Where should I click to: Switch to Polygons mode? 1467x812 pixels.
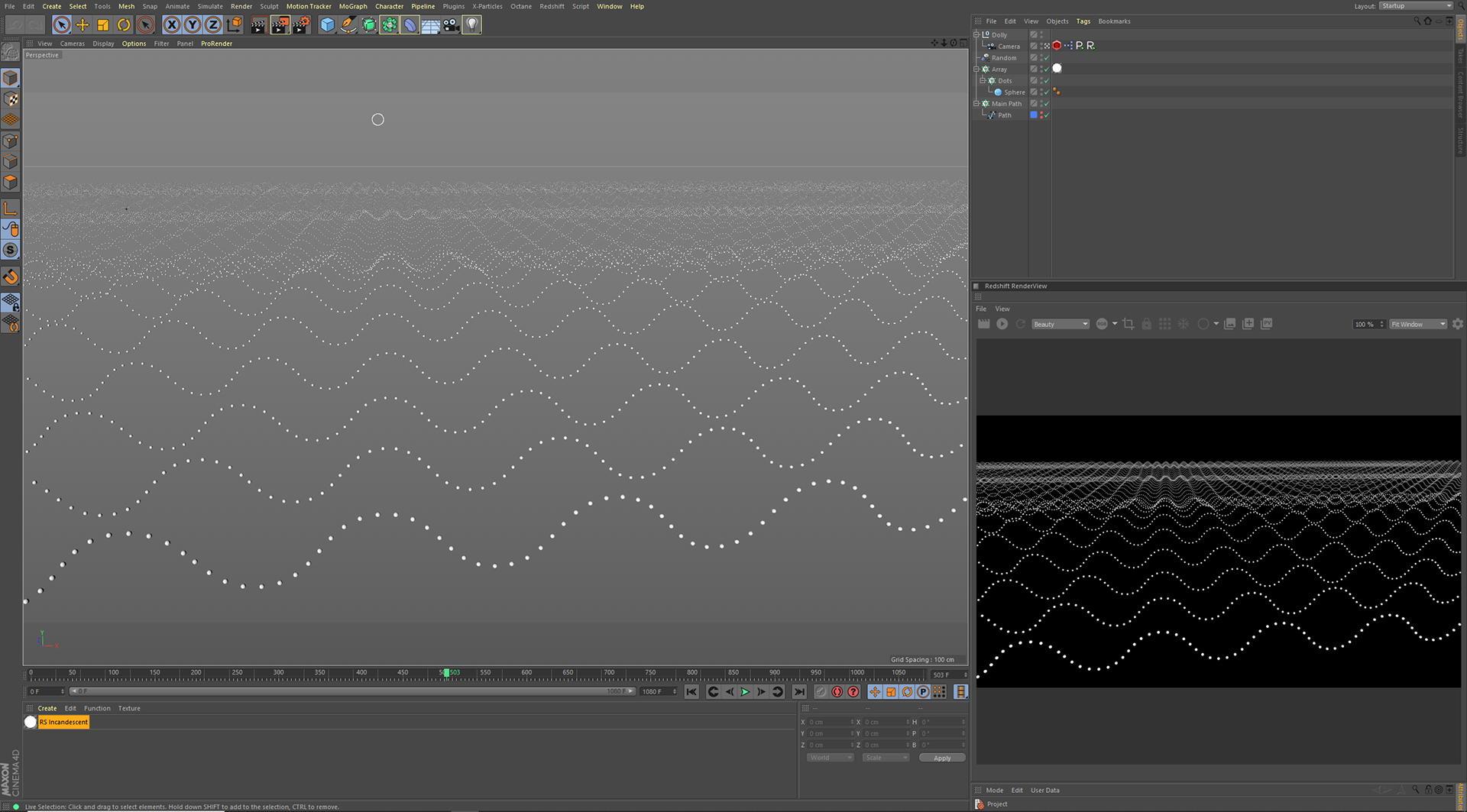pyautogui.click(x=11, y=183)
